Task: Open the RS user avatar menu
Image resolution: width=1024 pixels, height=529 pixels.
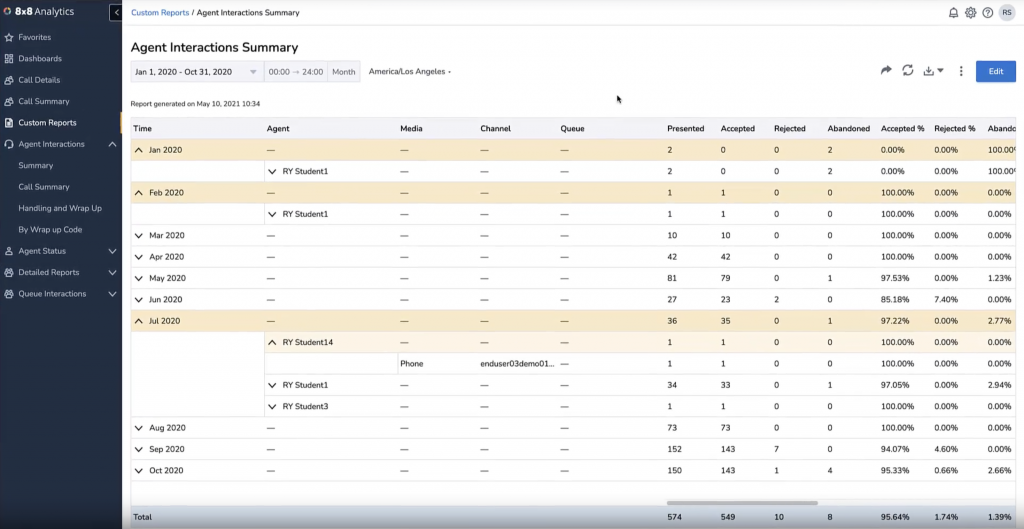Action: (x=1006, y=13)
